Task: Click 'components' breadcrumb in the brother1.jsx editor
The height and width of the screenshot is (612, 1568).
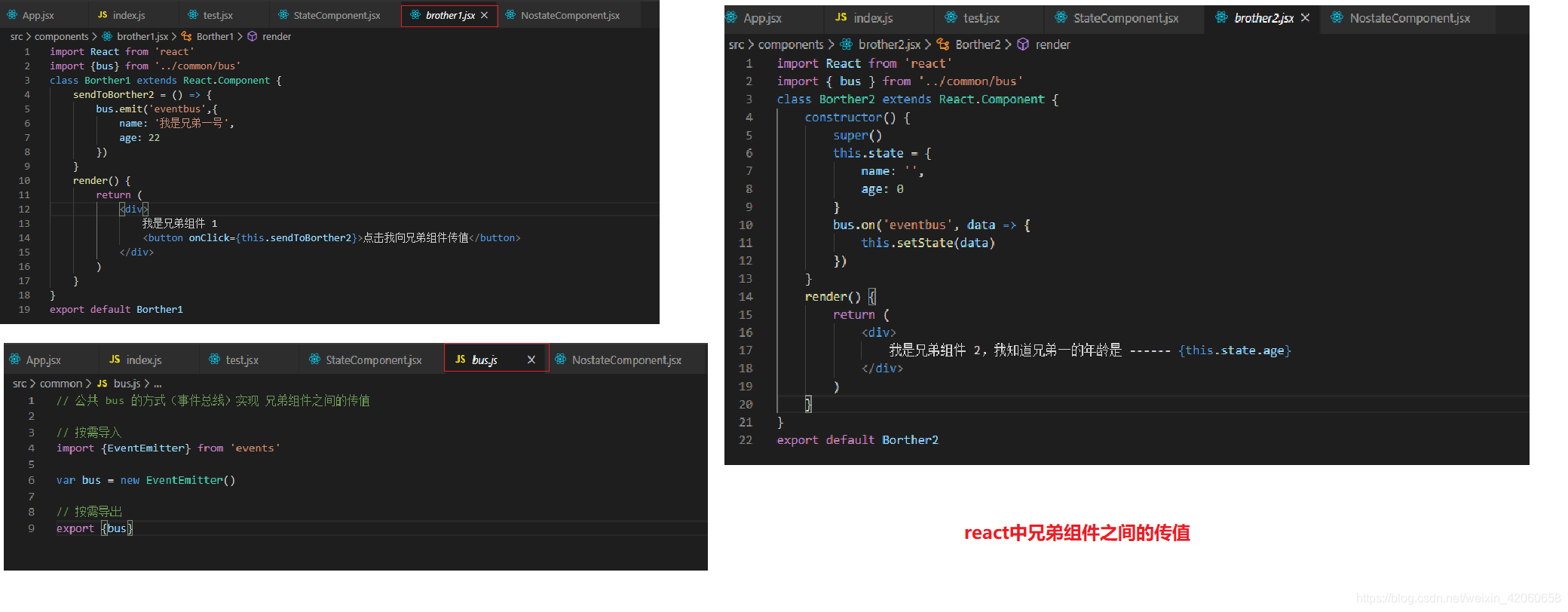Action: click(61, 36)
